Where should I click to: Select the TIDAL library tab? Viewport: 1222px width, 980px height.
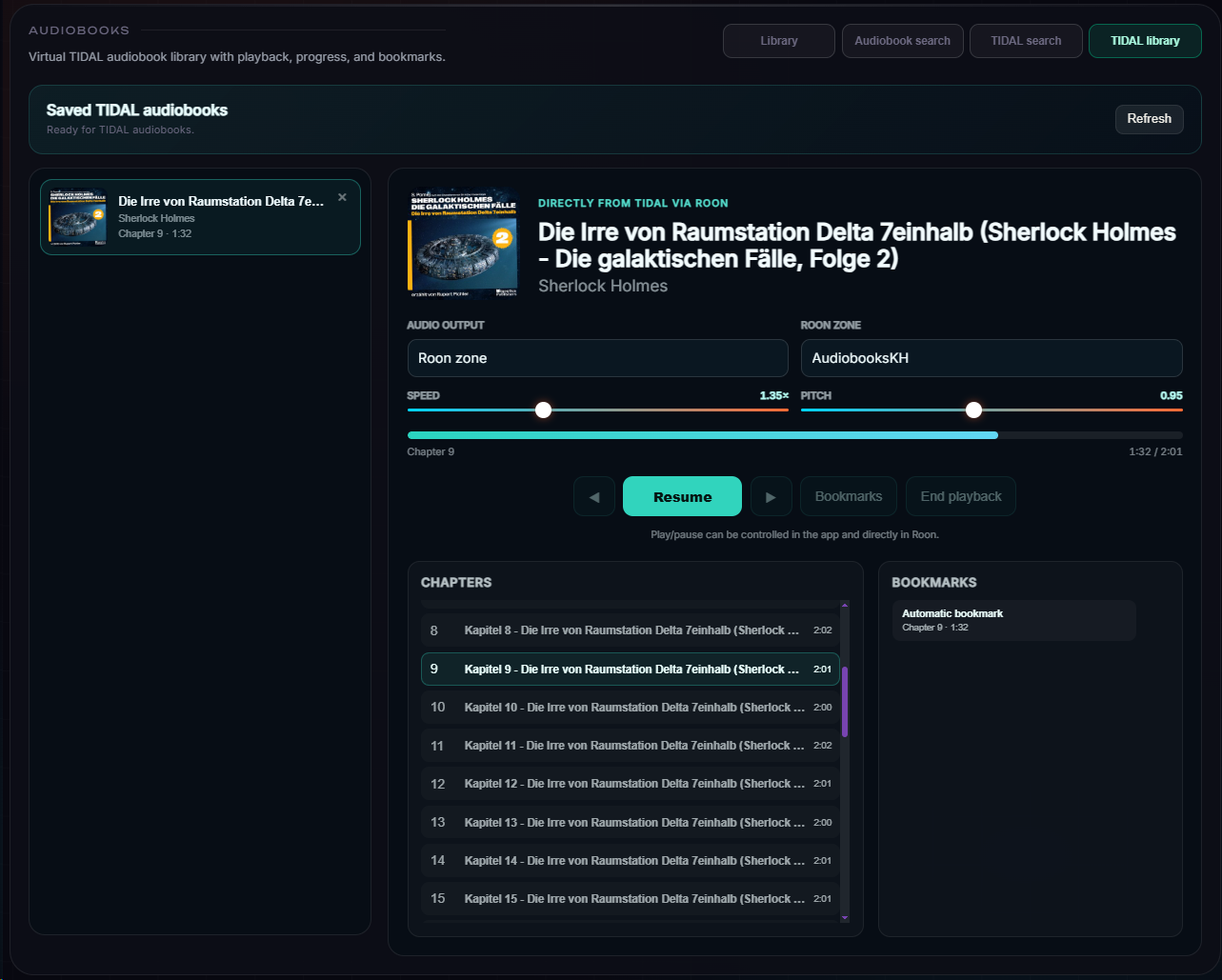[x=1145, y=41]
